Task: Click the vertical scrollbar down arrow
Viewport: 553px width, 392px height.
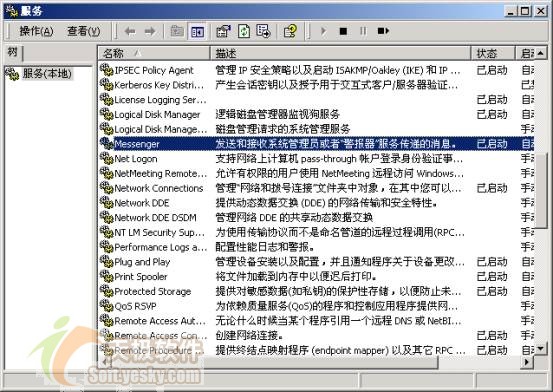Action: point(541,349)
